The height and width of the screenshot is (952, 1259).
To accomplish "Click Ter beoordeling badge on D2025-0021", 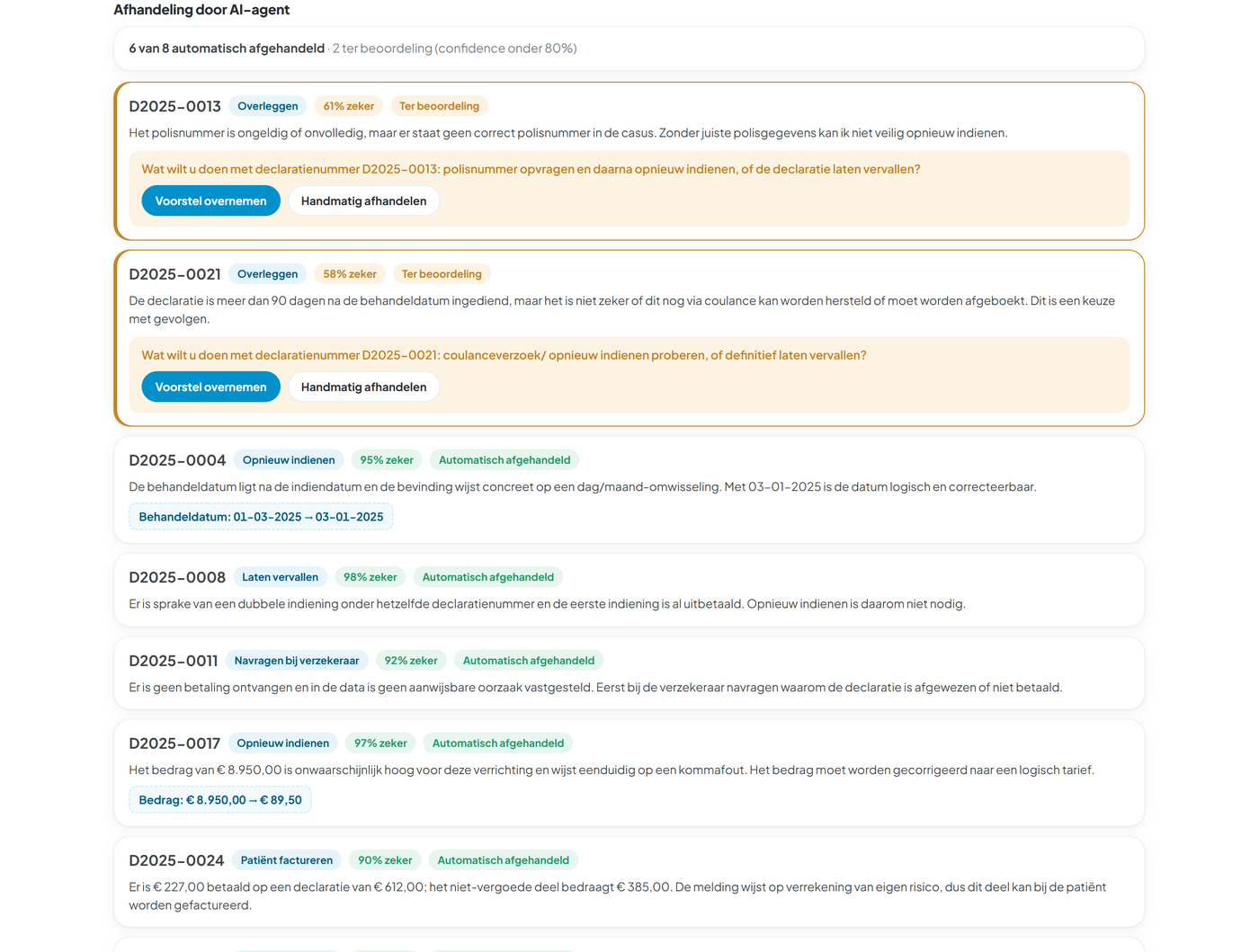I will click(442, 274).
